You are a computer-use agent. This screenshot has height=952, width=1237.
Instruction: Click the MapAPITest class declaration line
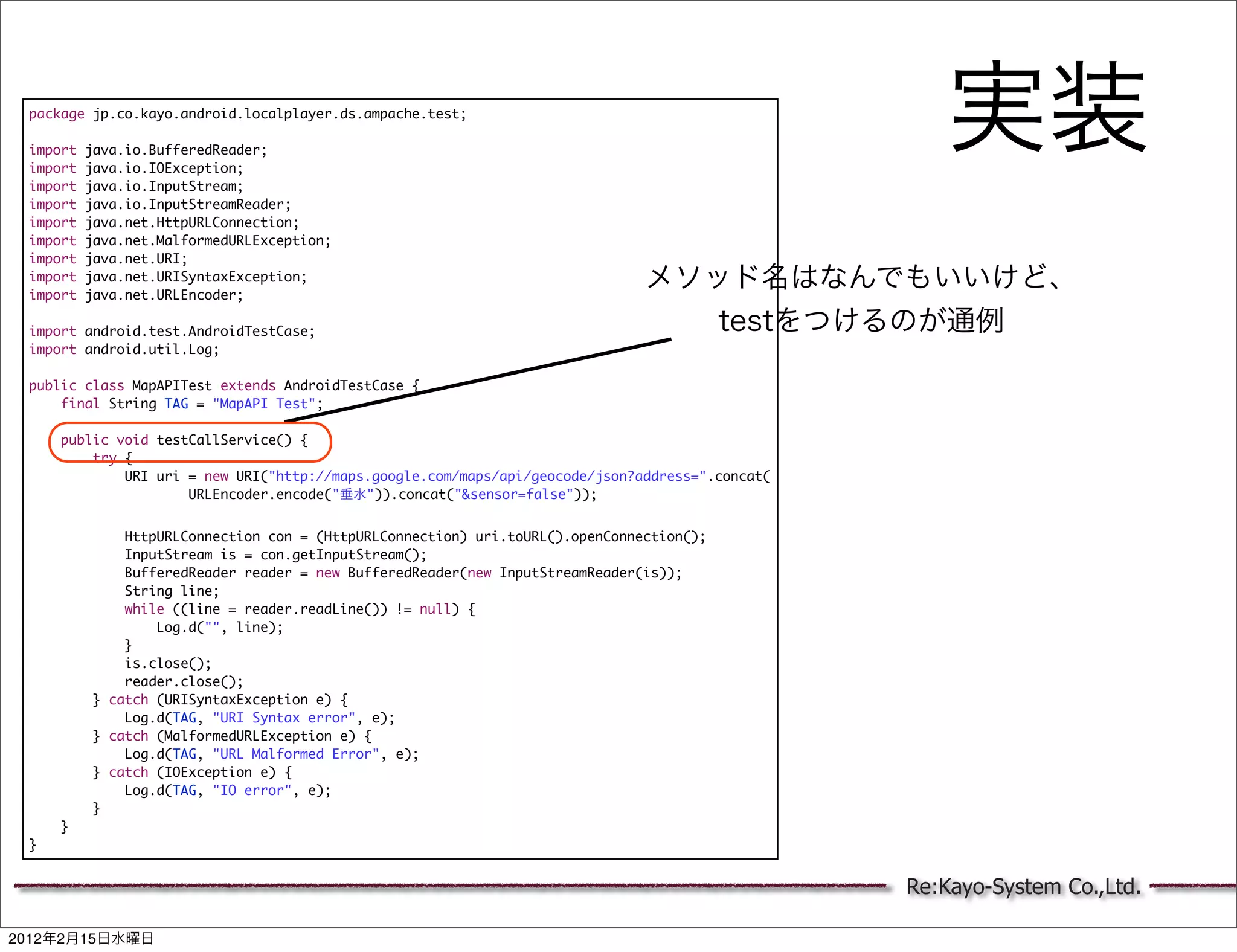click(x=223, y=386)
